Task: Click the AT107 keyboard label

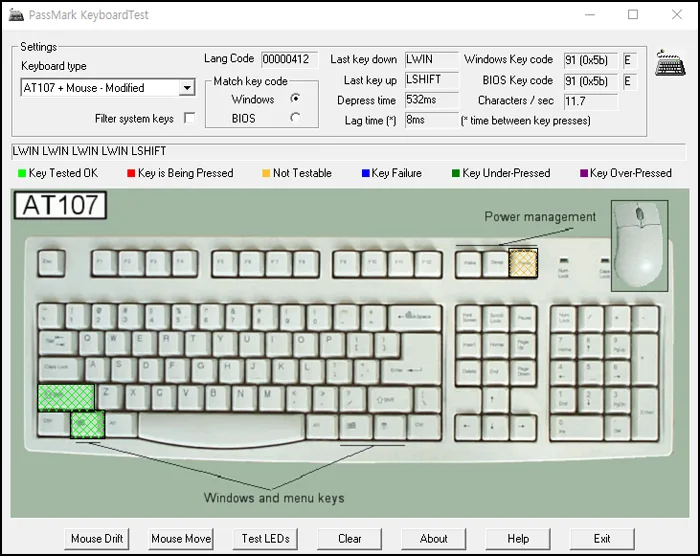Action: point(61,205)
